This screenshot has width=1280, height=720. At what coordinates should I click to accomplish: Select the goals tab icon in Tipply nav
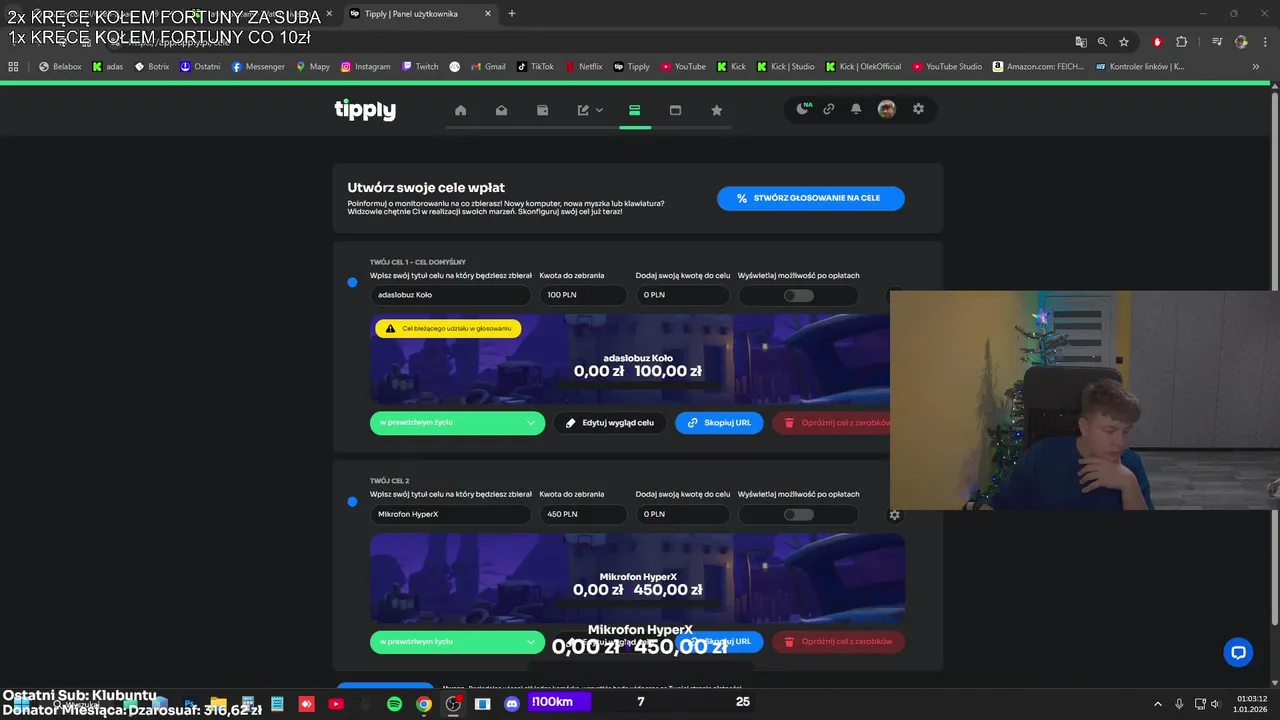(634, 110)
